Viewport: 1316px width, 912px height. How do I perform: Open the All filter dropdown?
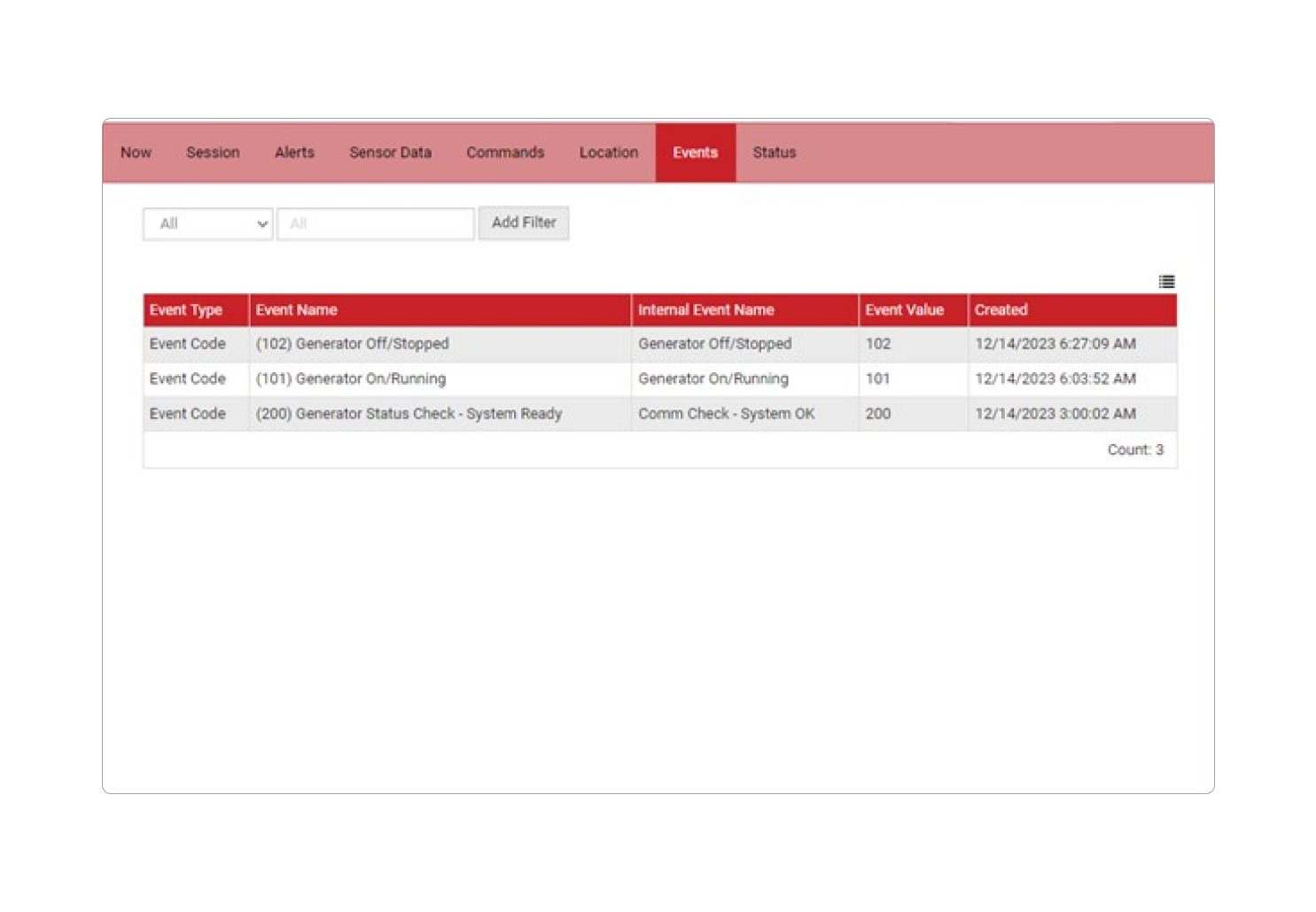(206, 223)
